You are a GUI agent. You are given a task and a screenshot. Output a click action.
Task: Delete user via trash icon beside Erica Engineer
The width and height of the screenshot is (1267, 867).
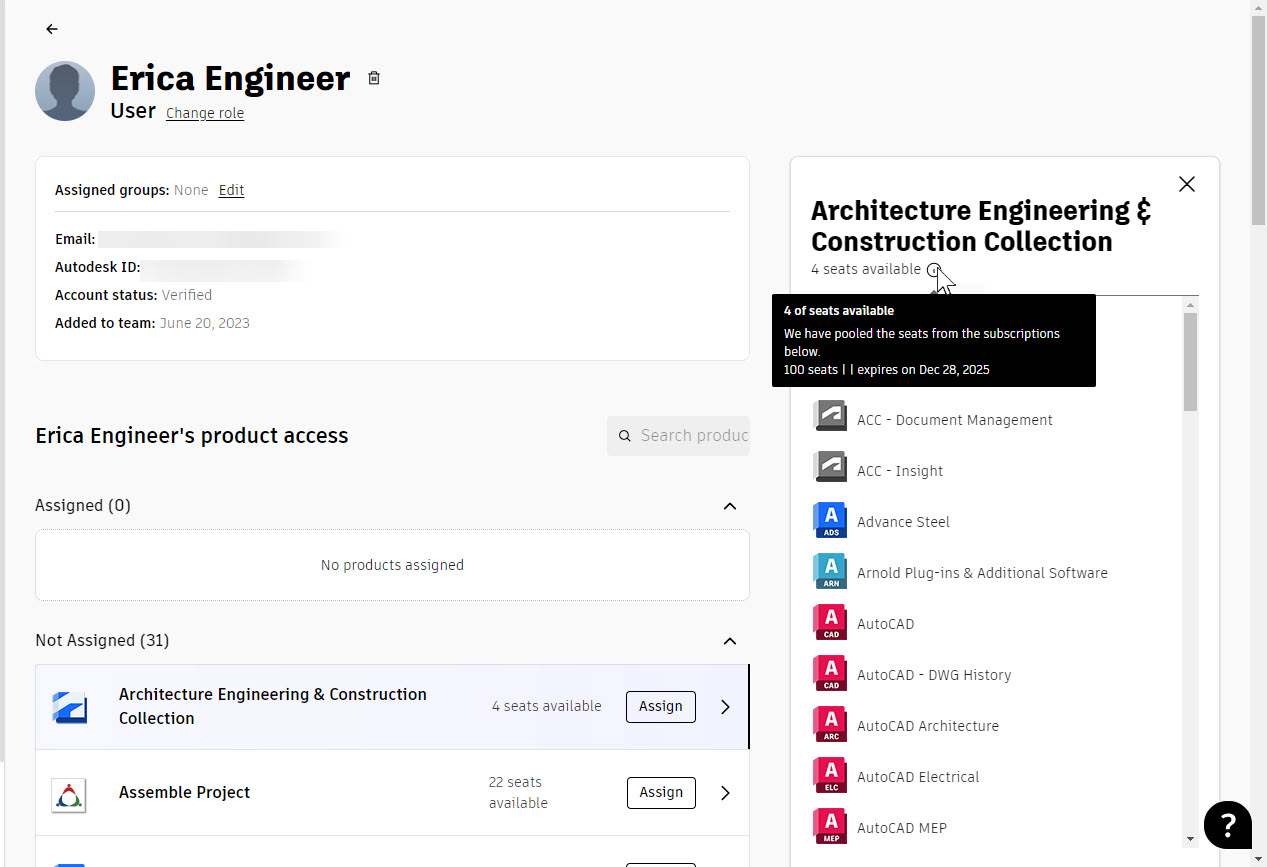(374, 78)
